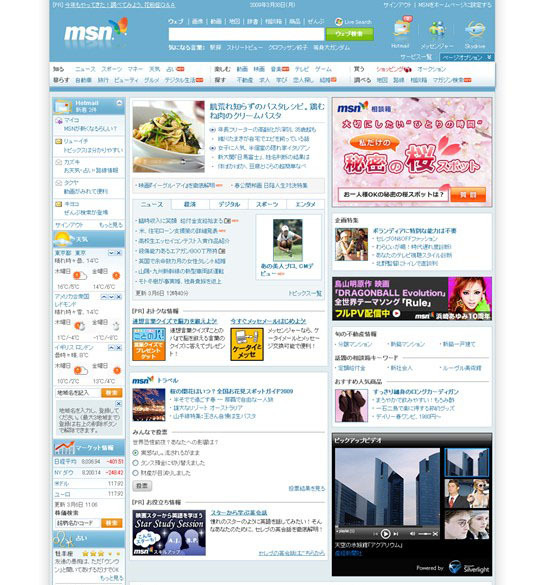Click the stock name input field
This screenshot has height=585, width=550.
coord(78,523)
